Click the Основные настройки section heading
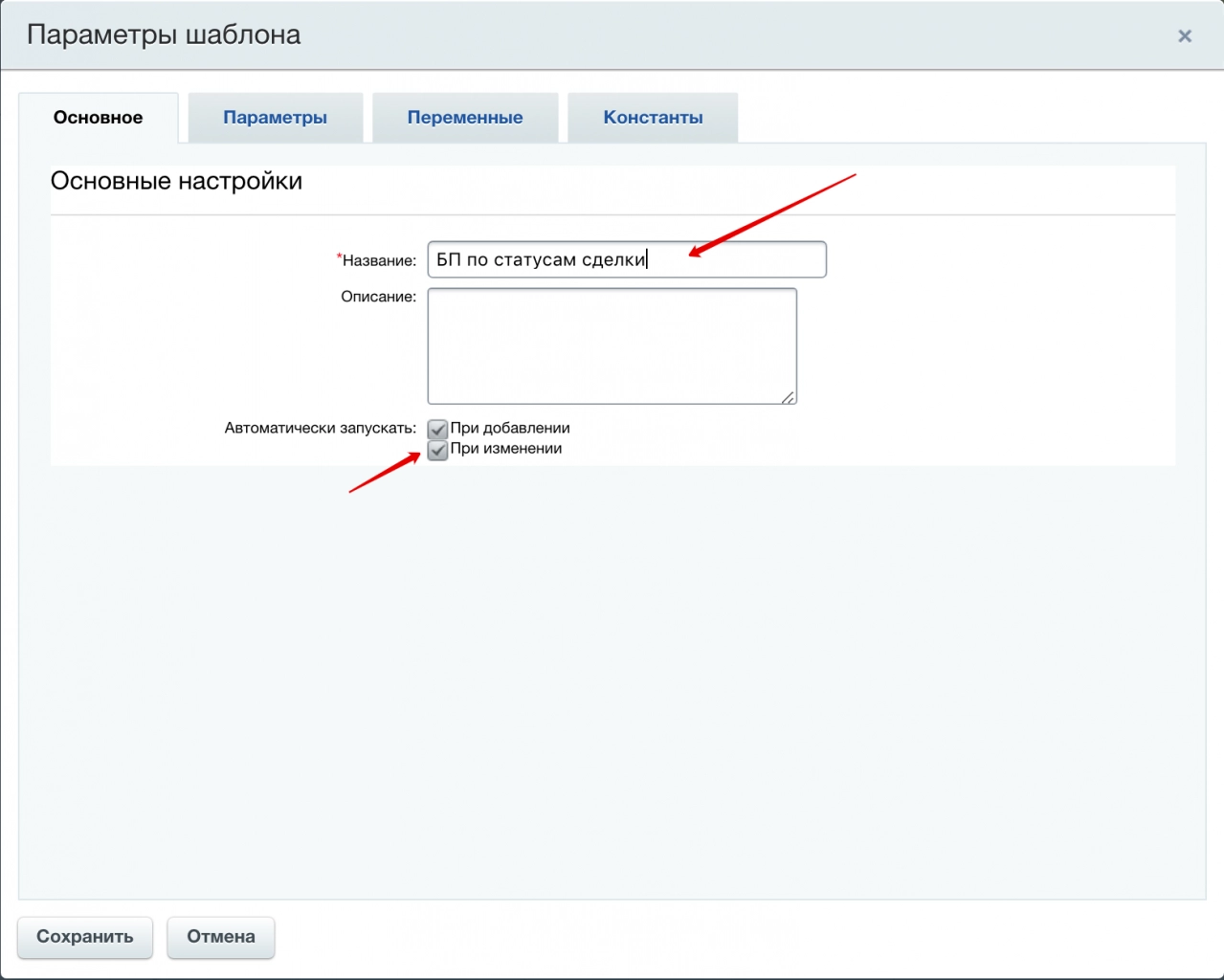1224x980 pixels. [x=176, y=181]
